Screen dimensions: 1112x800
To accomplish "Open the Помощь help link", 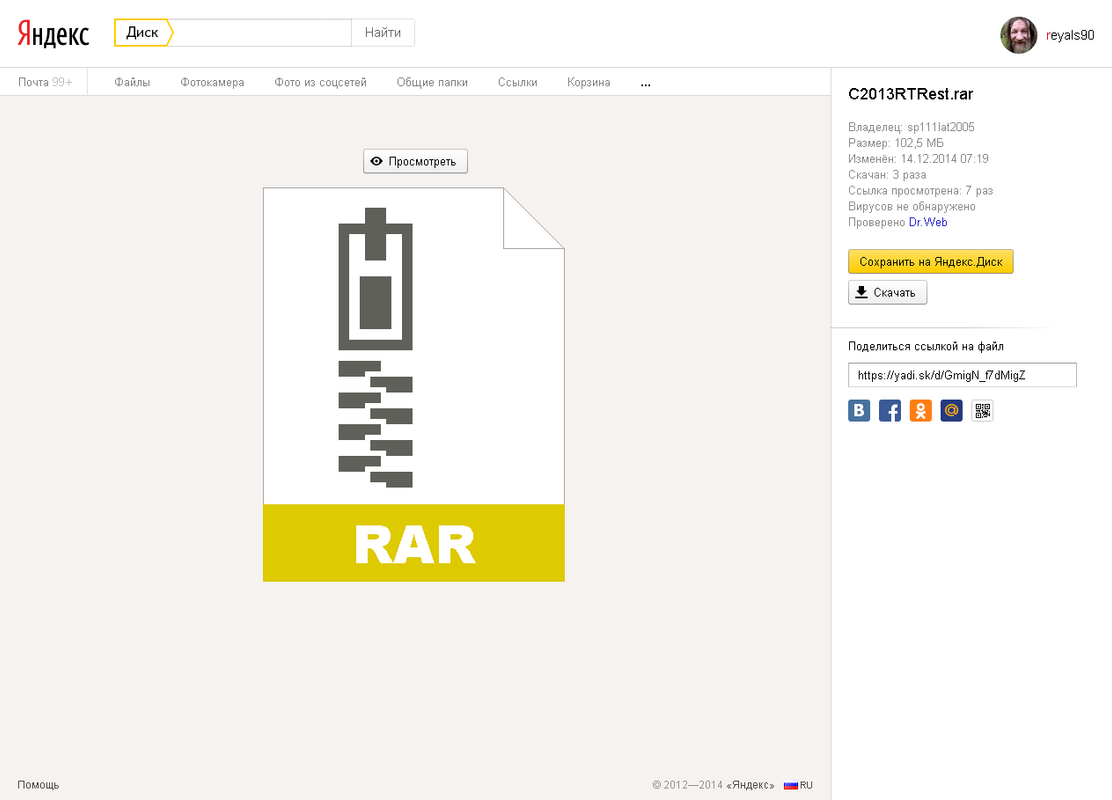I will [x=38, y=784].
